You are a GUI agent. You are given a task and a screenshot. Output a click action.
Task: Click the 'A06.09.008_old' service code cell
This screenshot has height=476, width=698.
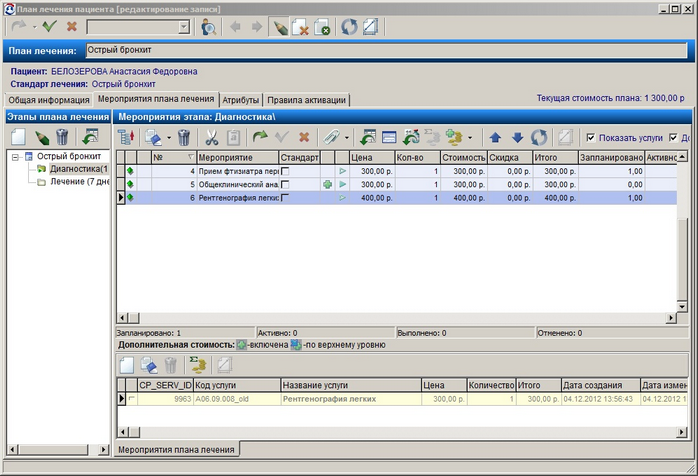237,399
